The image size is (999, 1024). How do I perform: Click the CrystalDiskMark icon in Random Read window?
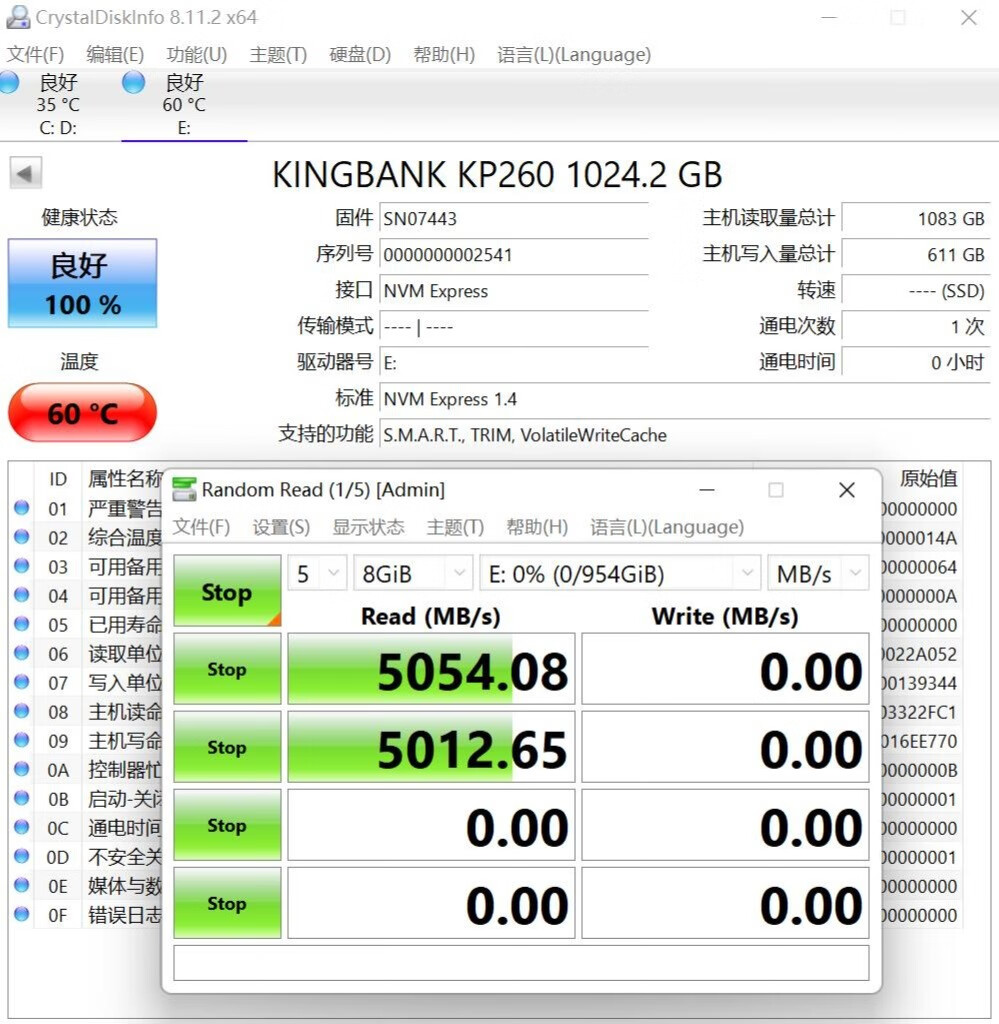185,489
